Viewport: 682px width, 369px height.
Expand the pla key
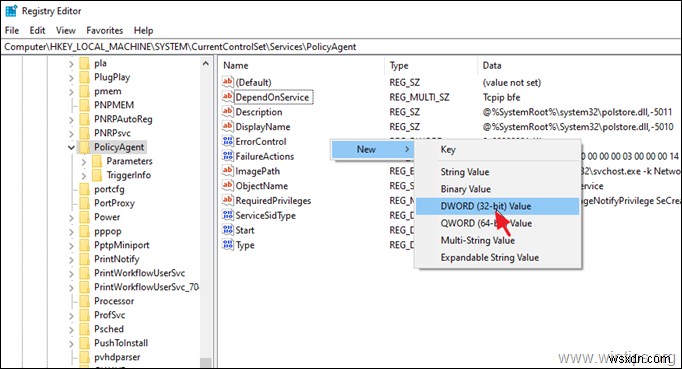click(71, 64)
